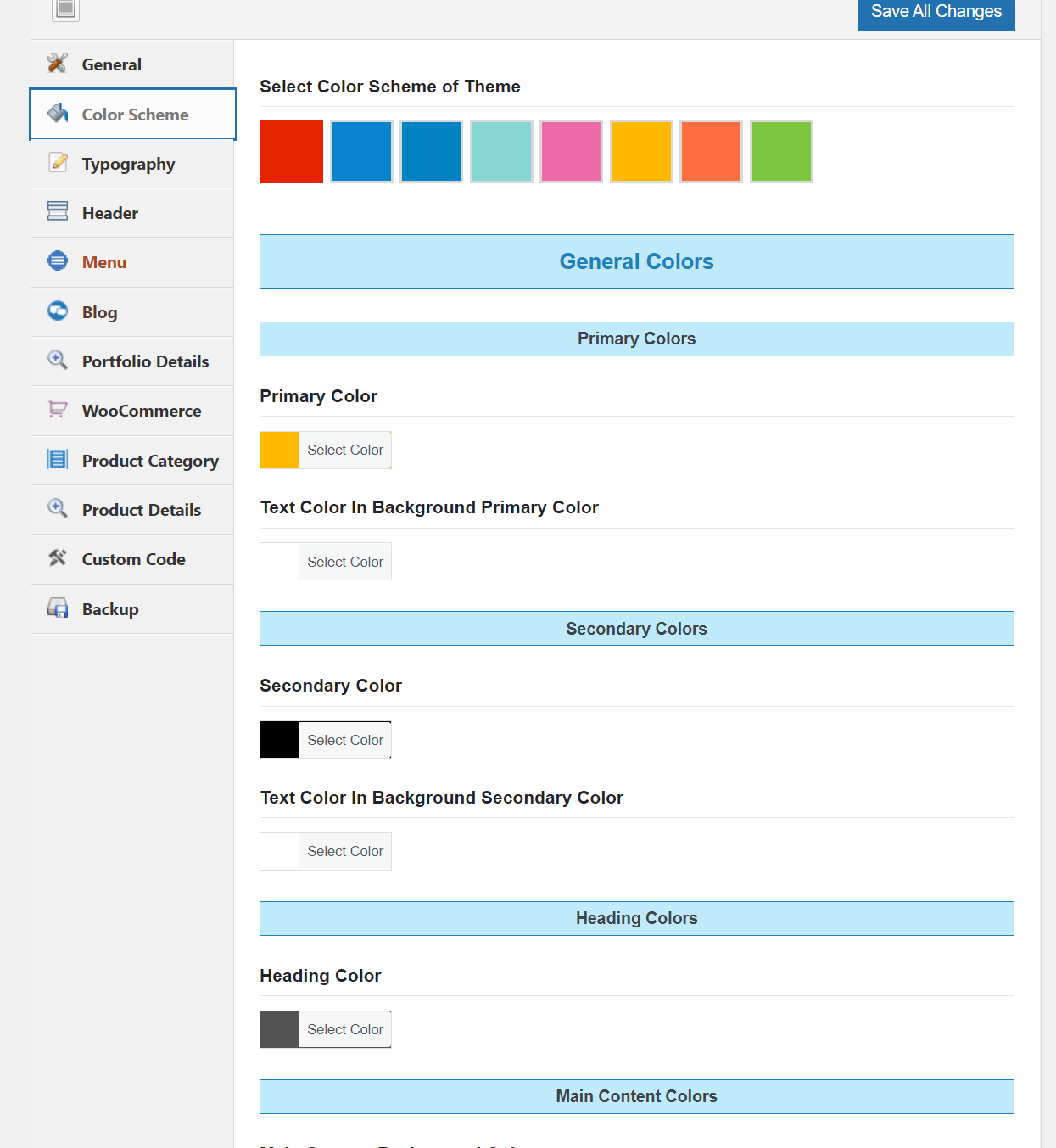1056x1148 pixels.
Task: Switch to the Product Details tab
Action: tap(141, 509)
